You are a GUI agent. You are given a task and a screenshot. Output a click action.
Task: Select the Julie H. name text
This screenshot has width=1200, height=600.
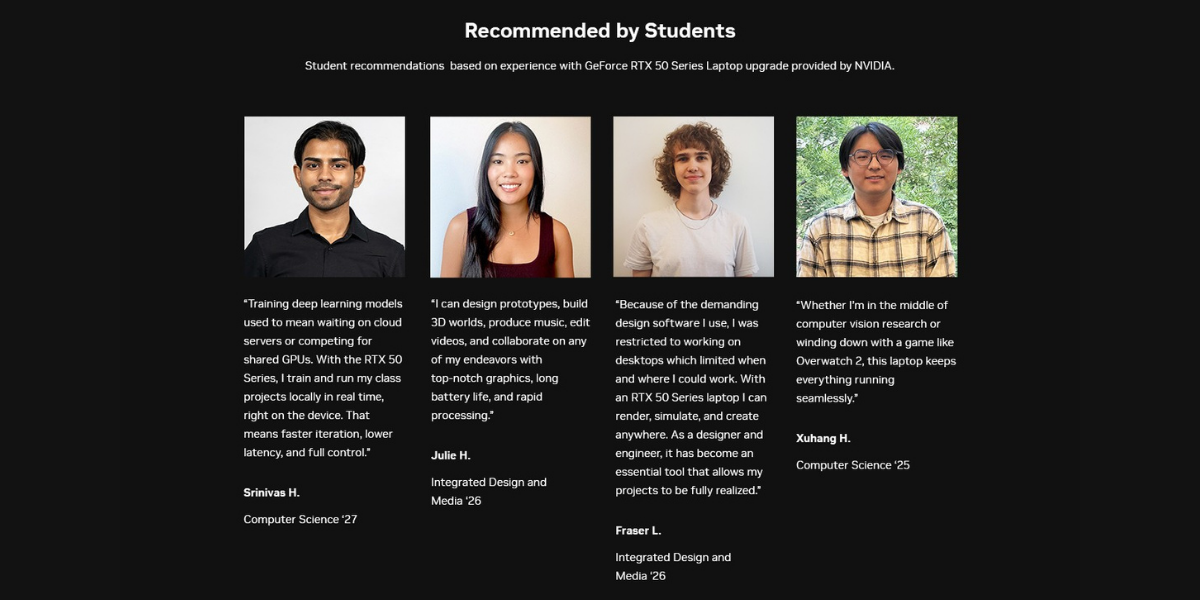pos(450,455)
